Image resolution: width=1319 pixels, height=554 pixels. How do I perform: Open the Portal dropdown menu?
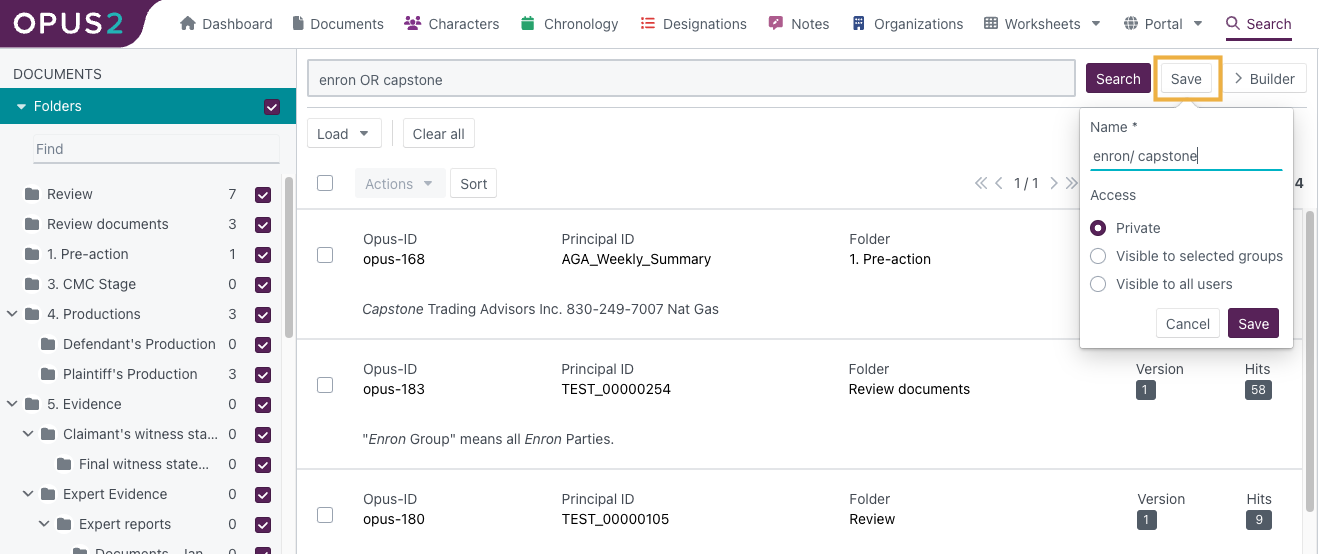tap(1163, 23)
